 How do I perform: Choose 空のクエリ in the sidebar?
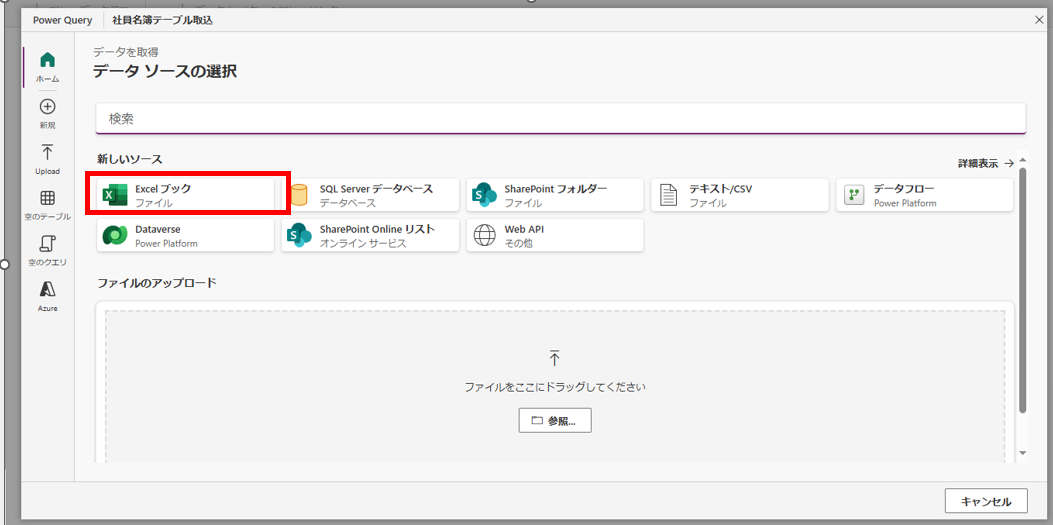click(x=47, y=251)
